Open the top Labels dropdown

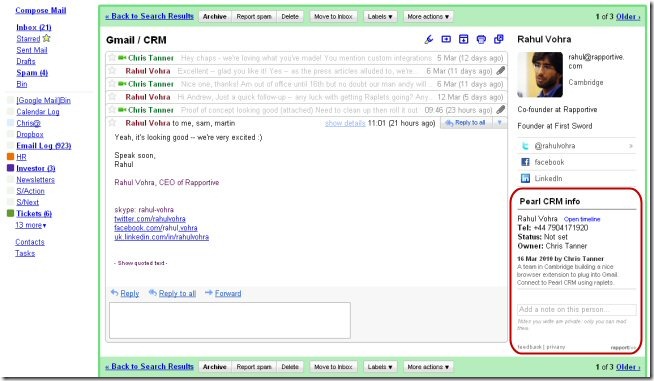tap(380, 16)
